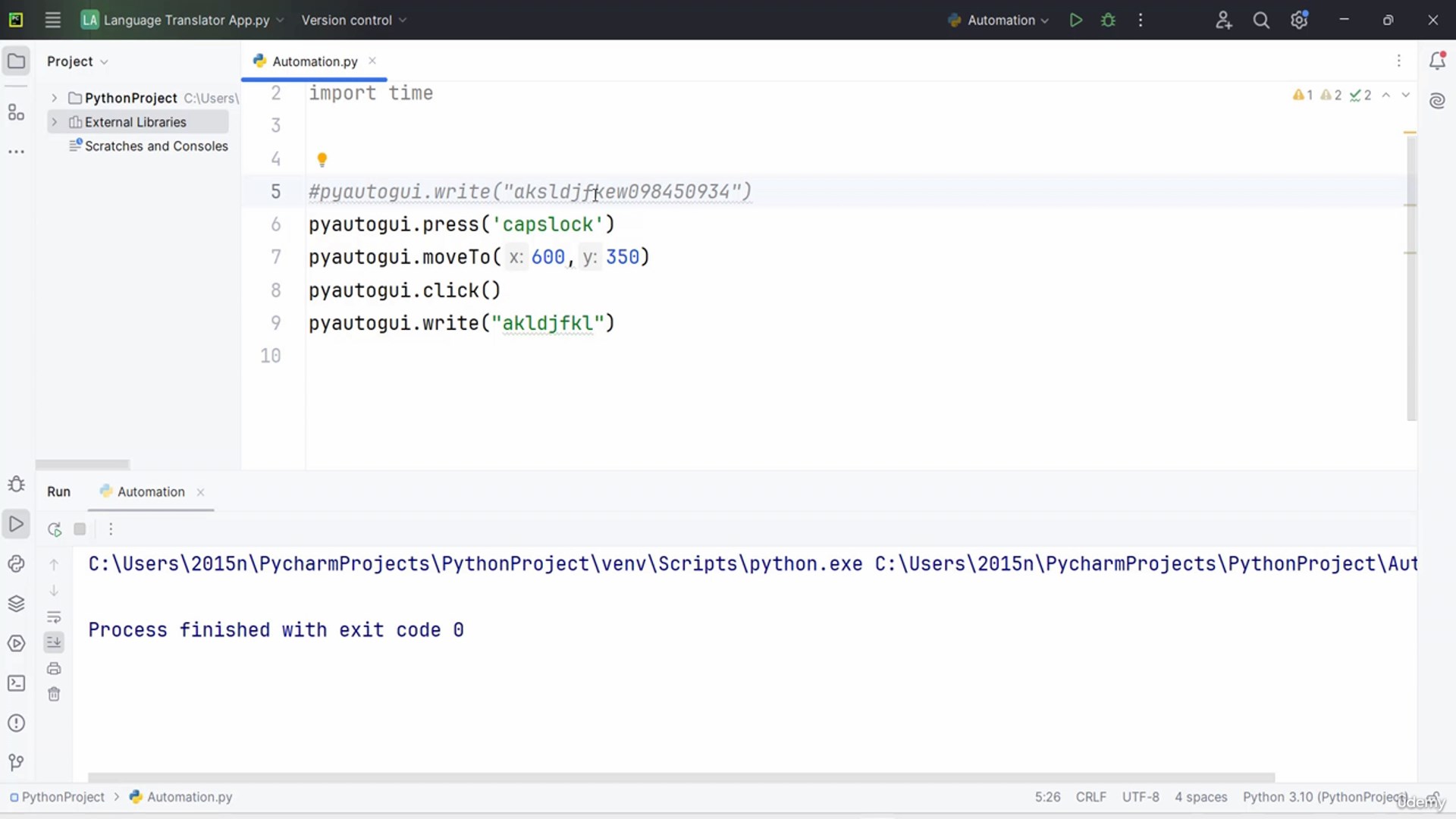Open the AI Assistant spiral icon
Screen dimensions: 1456x819
pyautogui.click(x=1437, y=101)
